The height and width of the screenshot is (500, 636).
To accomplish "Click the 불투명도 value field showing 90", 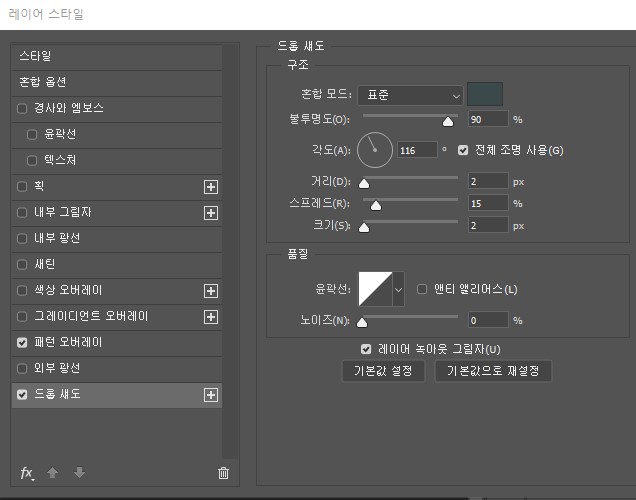I will pos(488,119).
